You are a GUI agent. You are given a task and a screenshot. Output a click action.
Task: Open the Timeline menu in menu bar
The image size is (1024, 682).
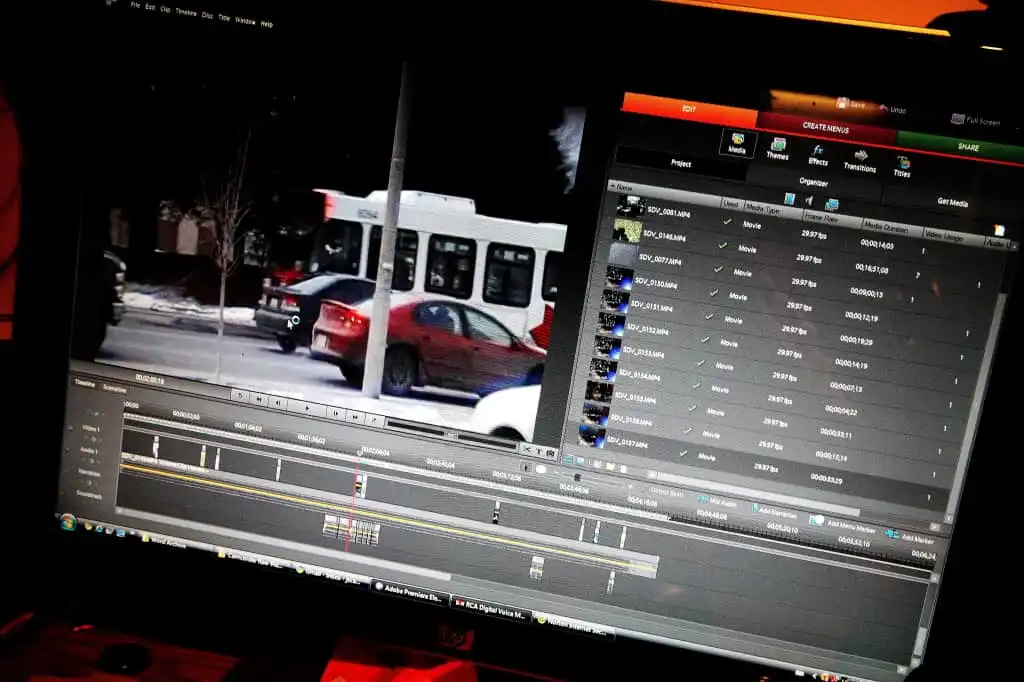186,12
